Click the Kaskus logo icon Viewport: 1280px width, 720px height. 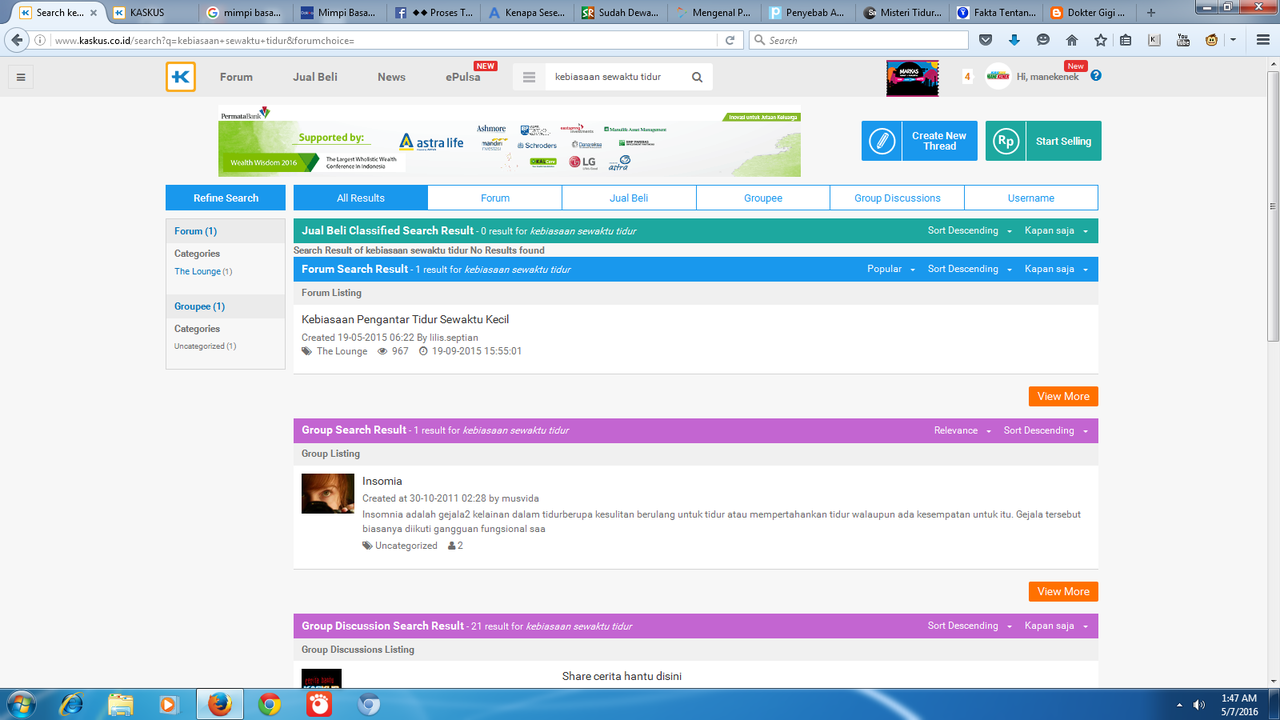tap(181, 77)
